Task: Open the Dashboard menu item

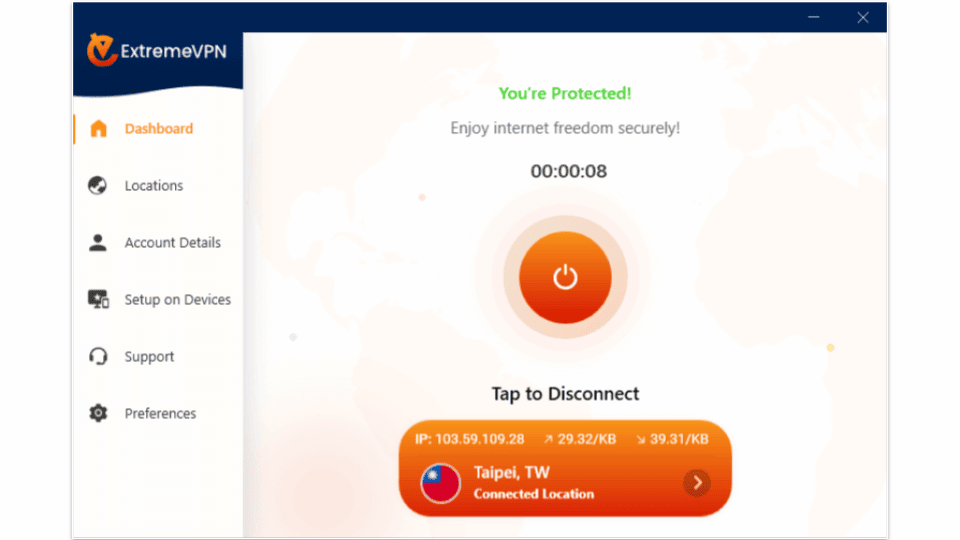Action: pos(159,129)
